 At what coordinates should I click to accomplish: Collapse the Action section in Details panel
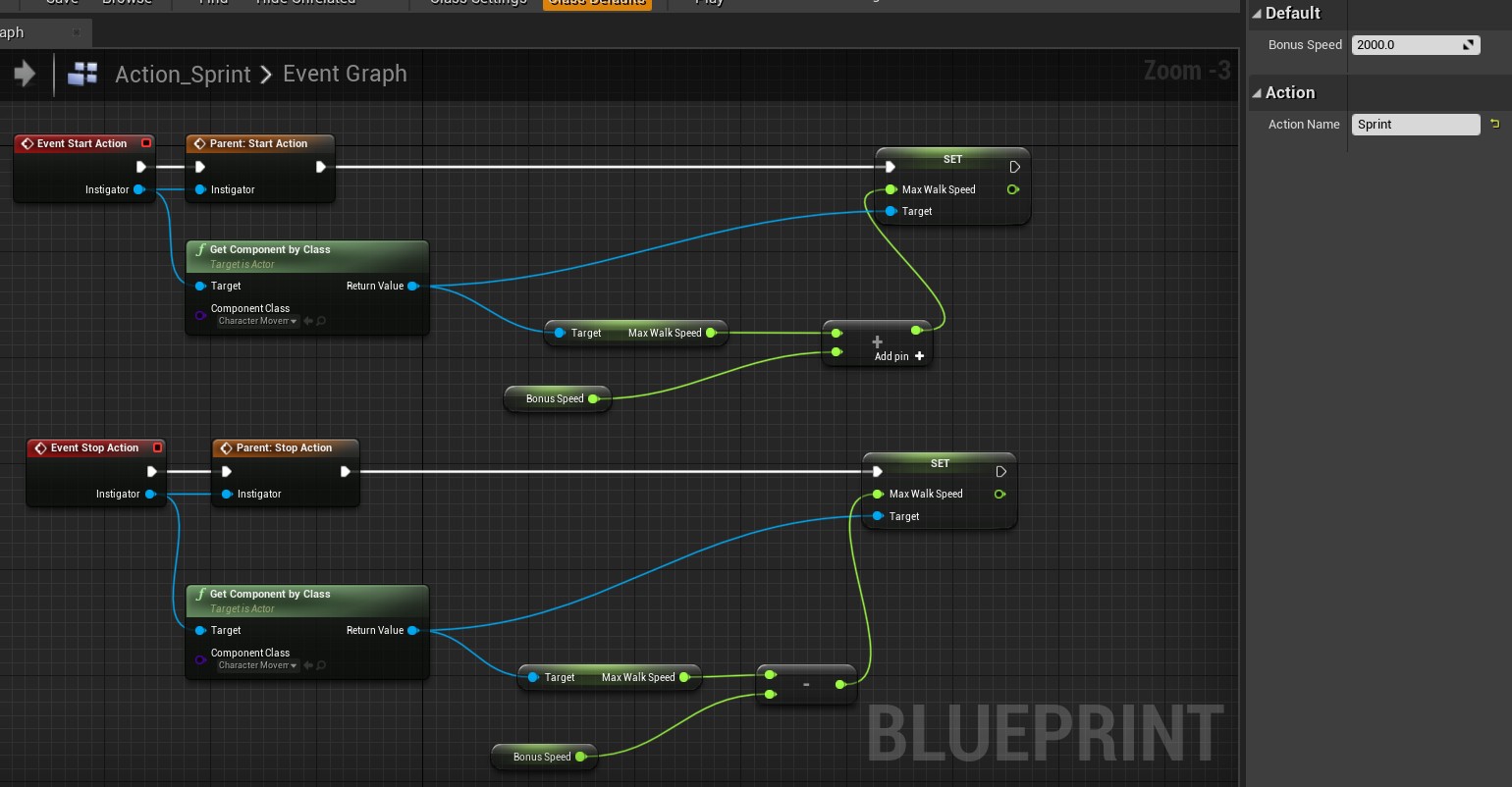1257,93
